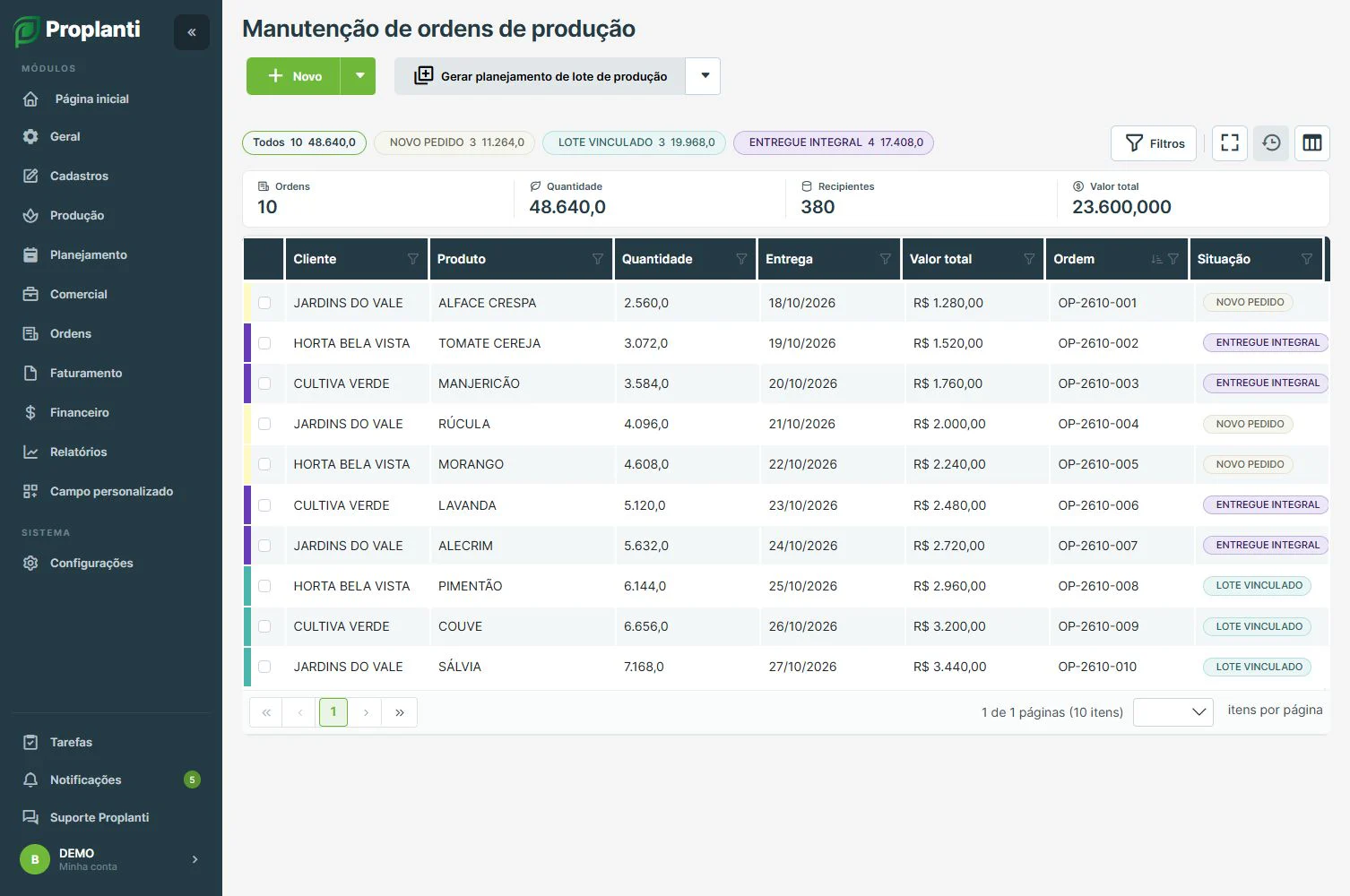The height and width of the screenshot is (896, 1350).
Task: Click the green B account avatar
Action: 35,859
